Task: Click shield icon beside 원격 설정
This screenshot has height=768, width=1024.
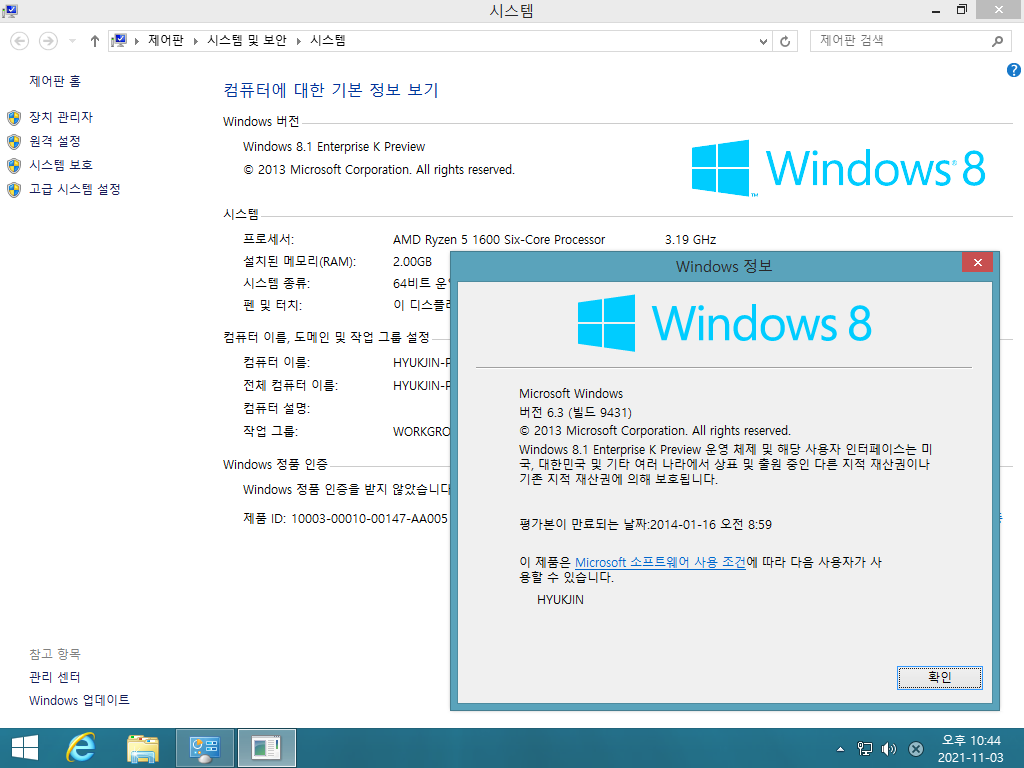Action: pos(14,142)
